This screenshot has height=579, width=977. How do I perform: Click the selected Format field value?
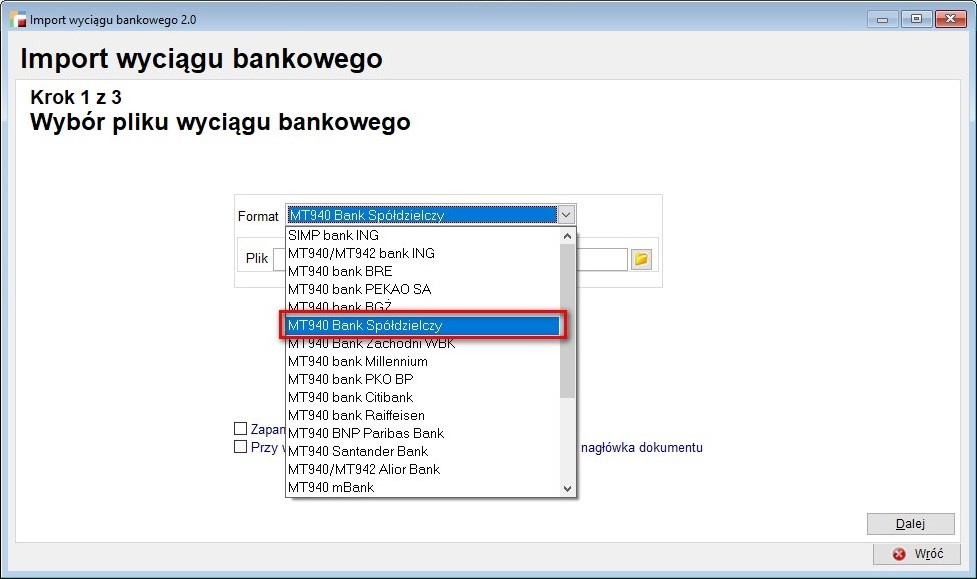(x=422, y=215)
